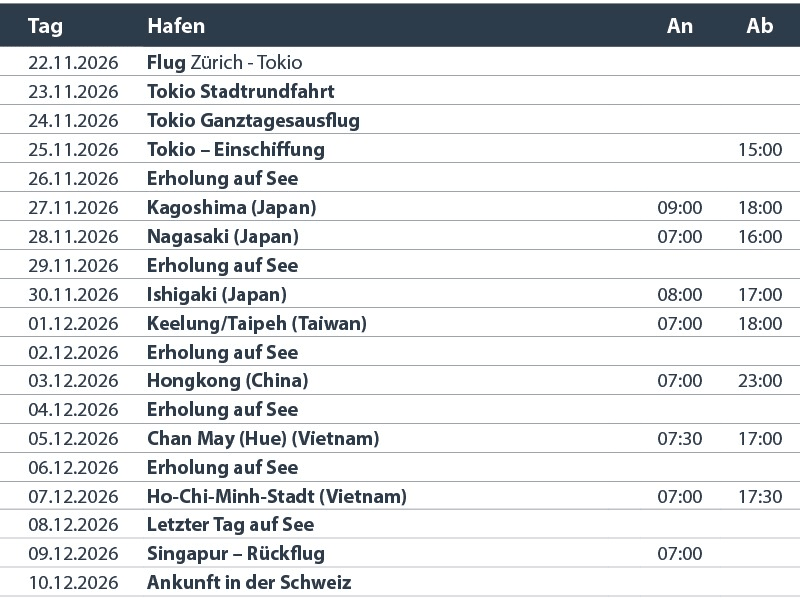Viewport: 800px width, 600px height.
Task: Select 'Flug Zürich - Tokio' entry
Action: point(224,63)
